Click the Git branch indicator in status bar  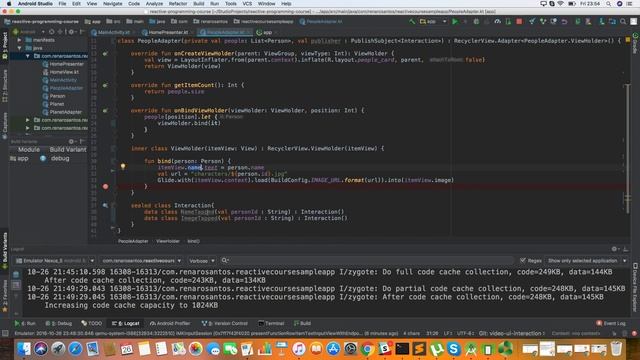tap(511, 333)
